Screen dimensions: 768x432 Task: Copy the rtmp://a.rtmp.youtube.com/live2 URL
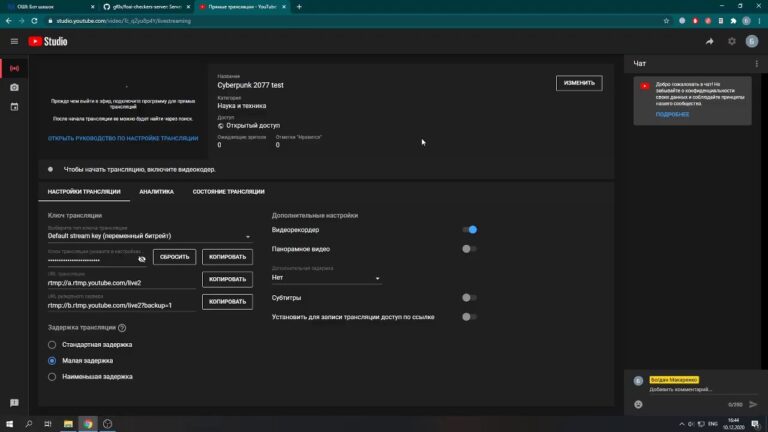coord(227,279)
